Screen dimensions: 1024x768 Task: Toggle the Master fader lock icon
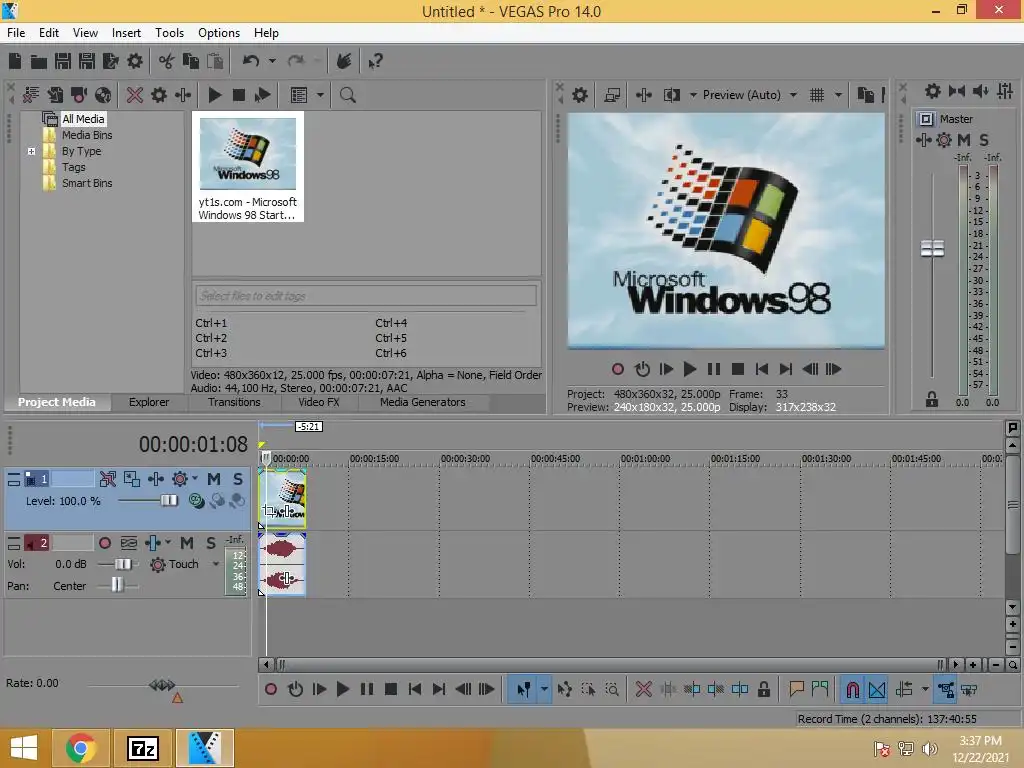coord(932,400)
